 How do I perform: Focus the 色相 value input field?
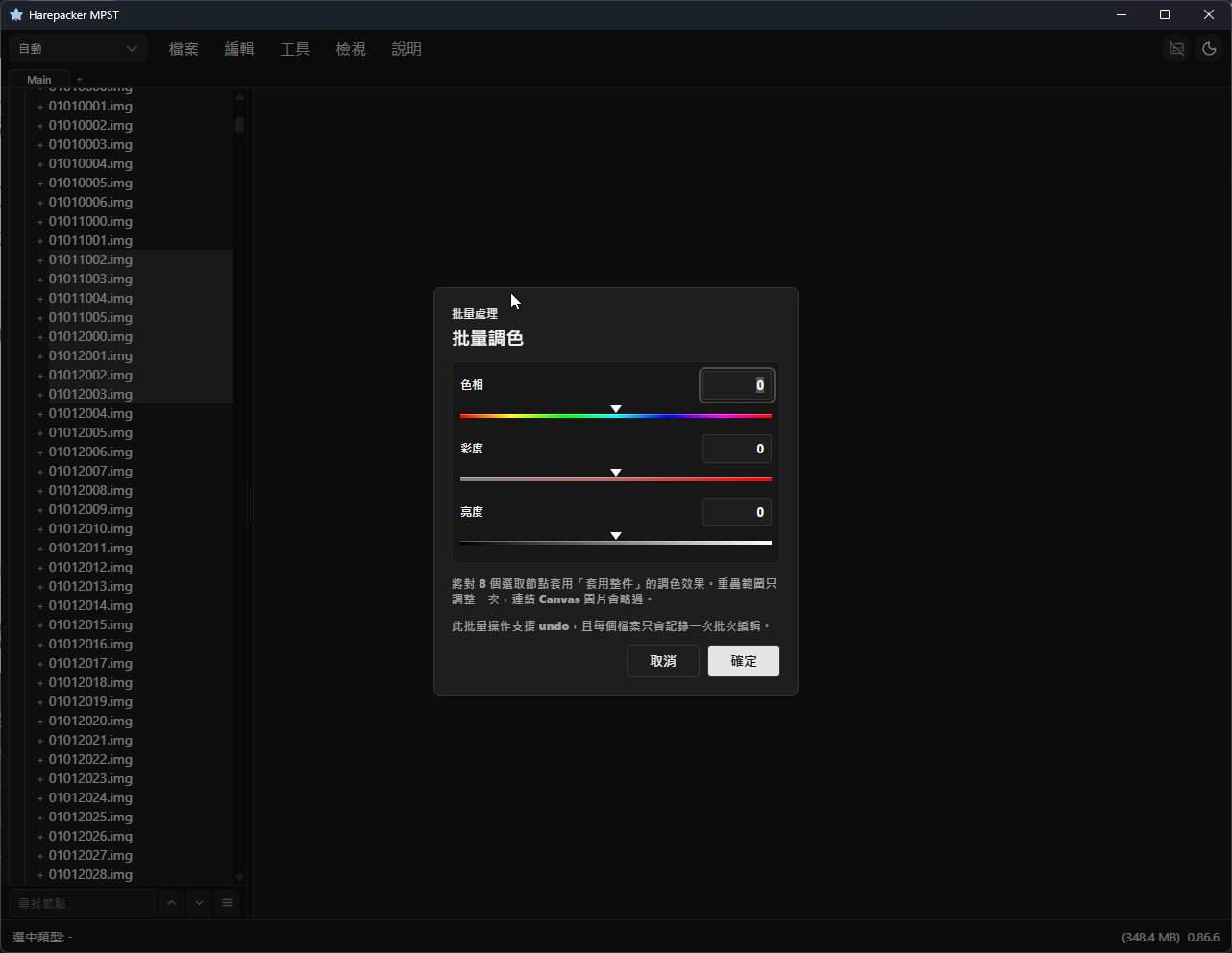737,385
